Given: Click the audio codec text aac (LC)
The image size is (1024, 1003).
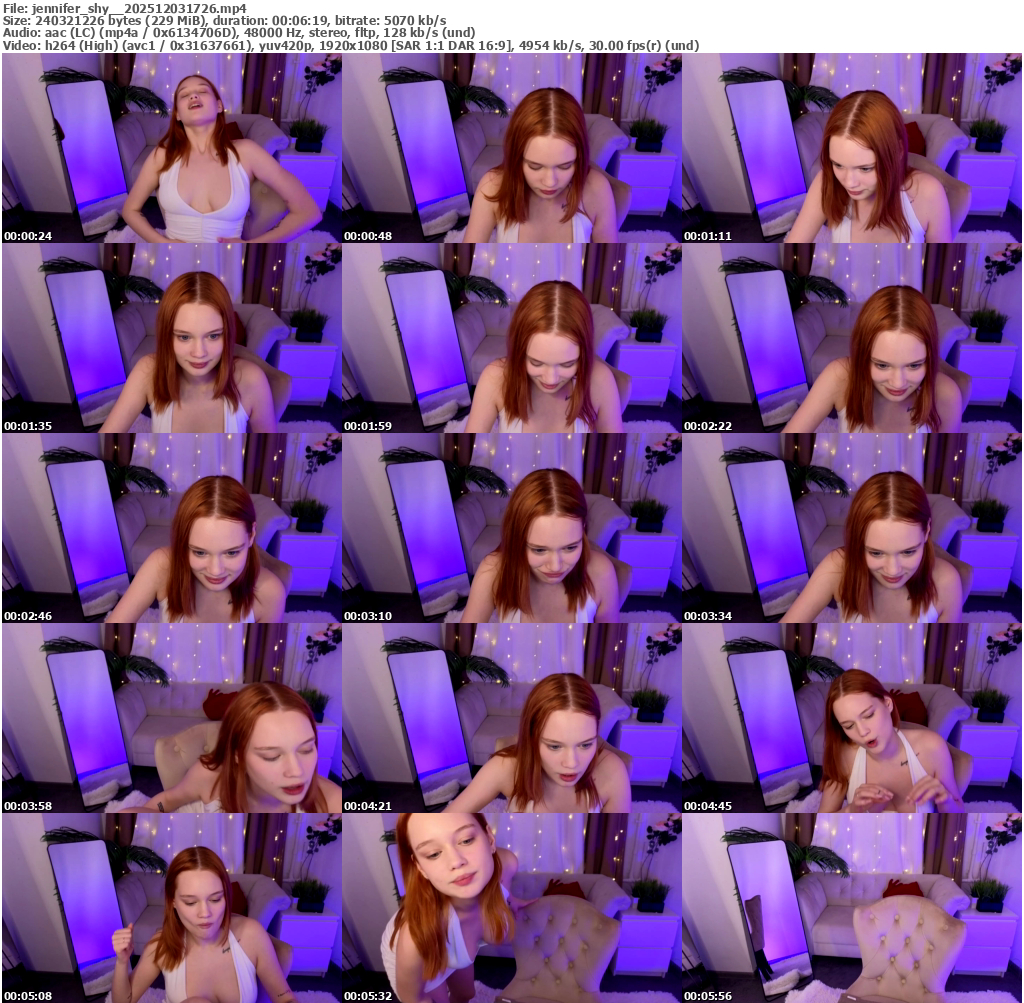Looking at the screenshot, I should click(66, 33).
